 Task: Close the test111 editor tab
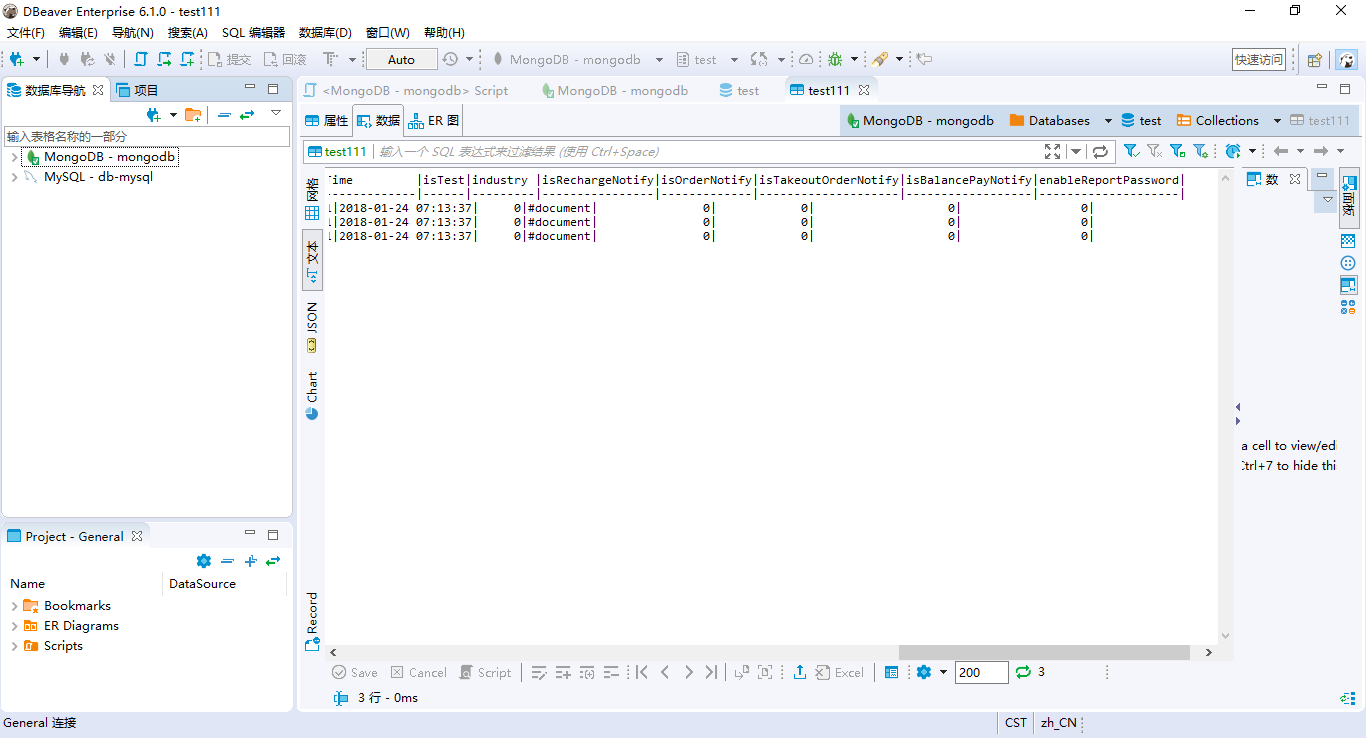pyautogui.click(x=864, y=90)
